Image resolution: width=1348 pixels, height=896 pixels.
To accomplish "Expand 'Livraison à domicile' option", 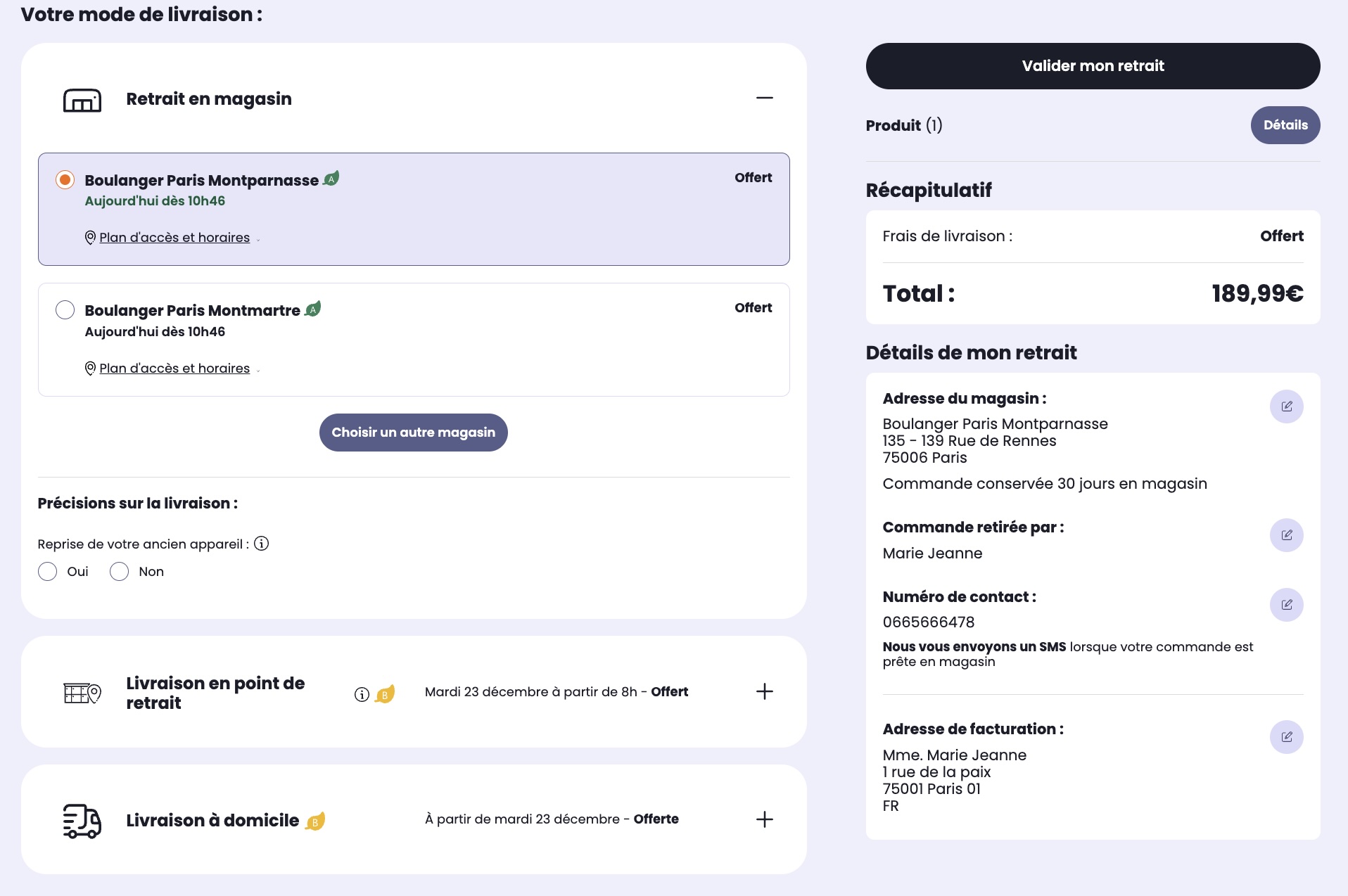I will [x=764, y=819].
